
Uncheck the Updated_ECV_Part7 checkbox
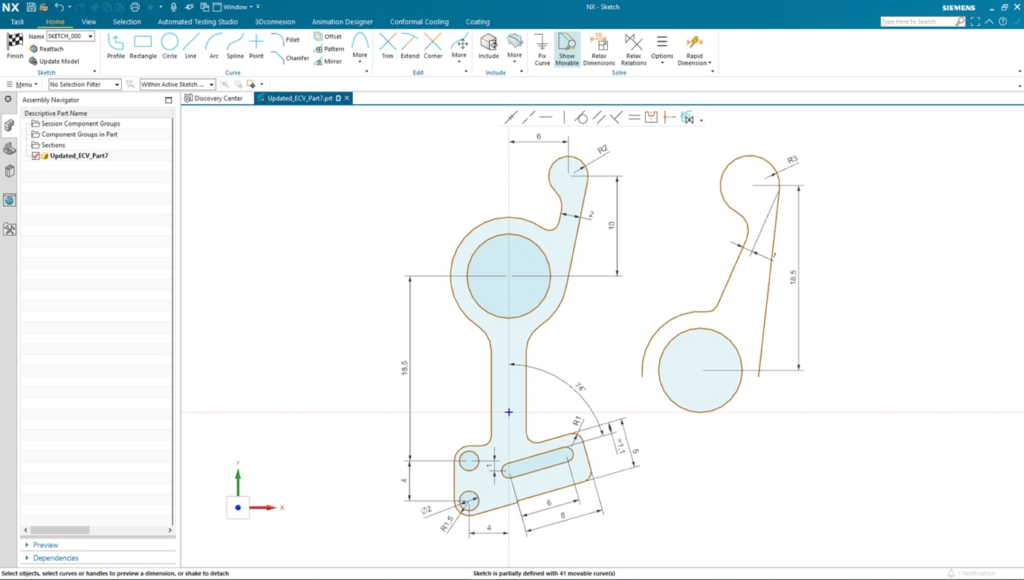36,156
